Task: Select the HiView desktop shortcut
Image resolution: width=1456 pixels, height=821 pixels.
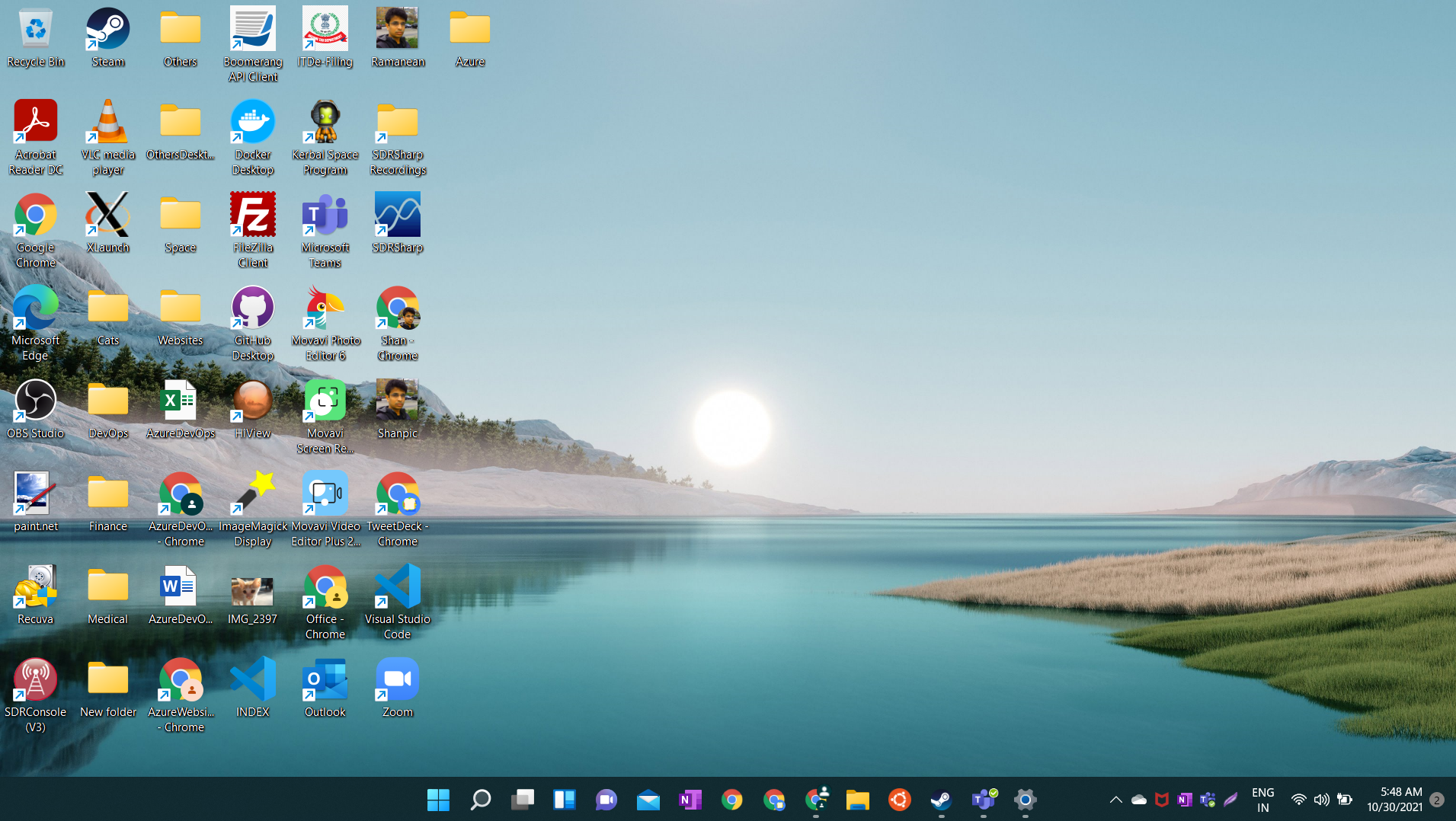Action: (253, 409)
